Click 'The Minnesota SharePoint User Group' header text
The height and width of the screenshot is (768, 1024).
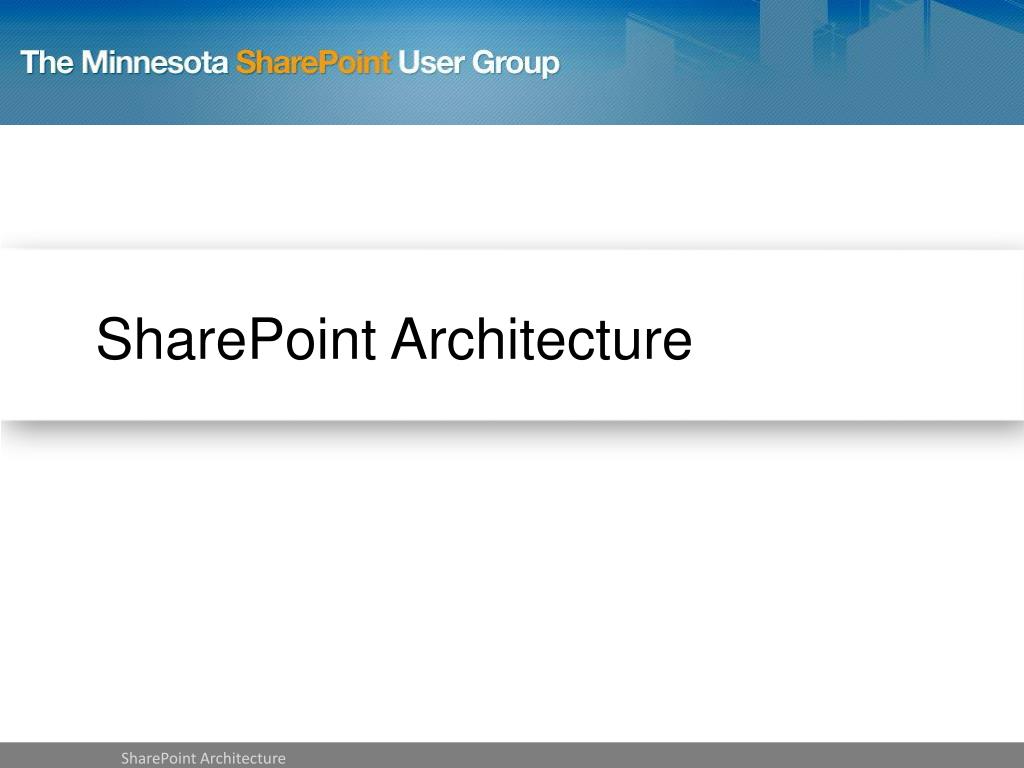pyautogui.click(x=290, y=63)
